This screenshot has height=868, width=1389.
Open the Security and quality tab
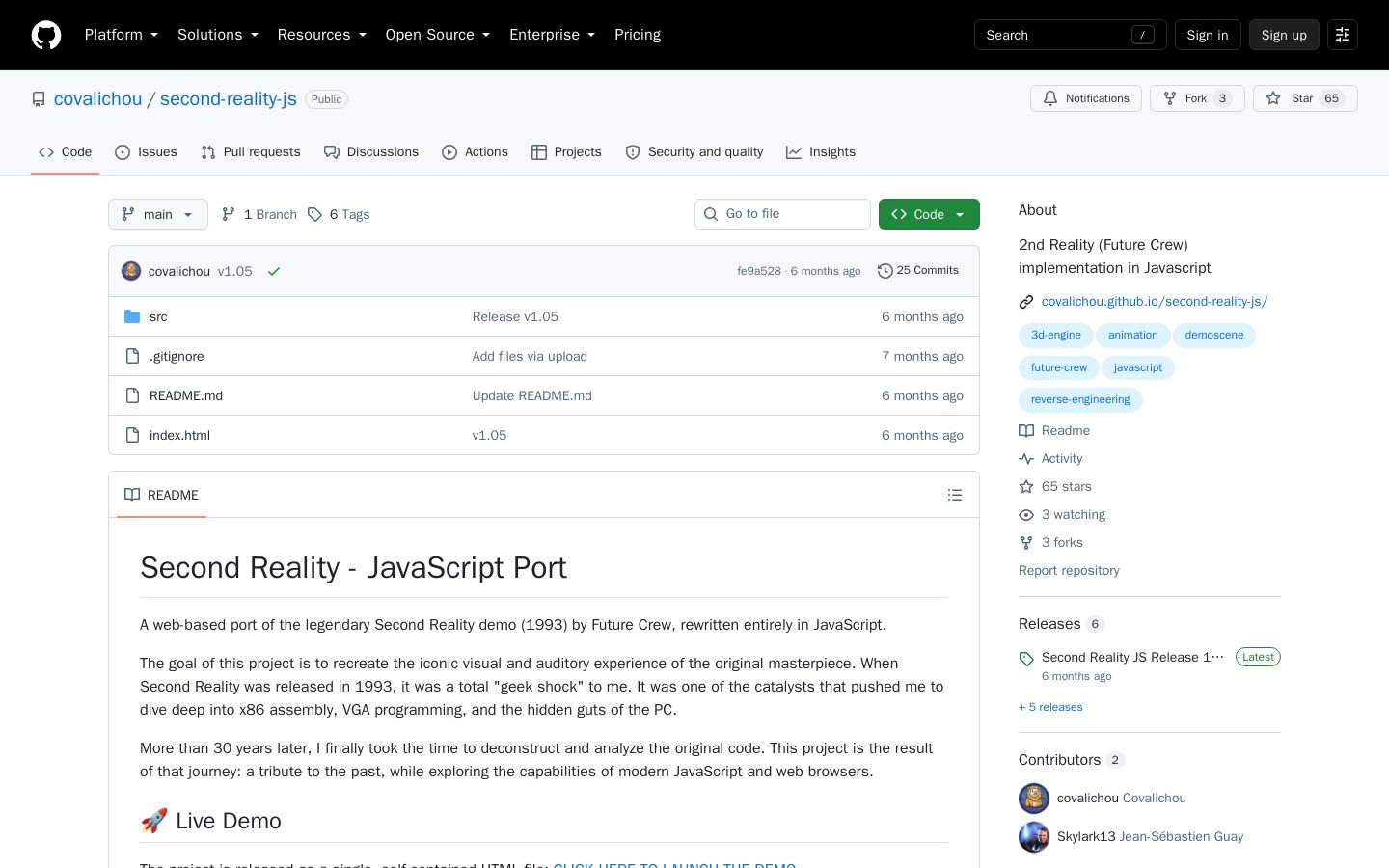[x=694, y=152]
